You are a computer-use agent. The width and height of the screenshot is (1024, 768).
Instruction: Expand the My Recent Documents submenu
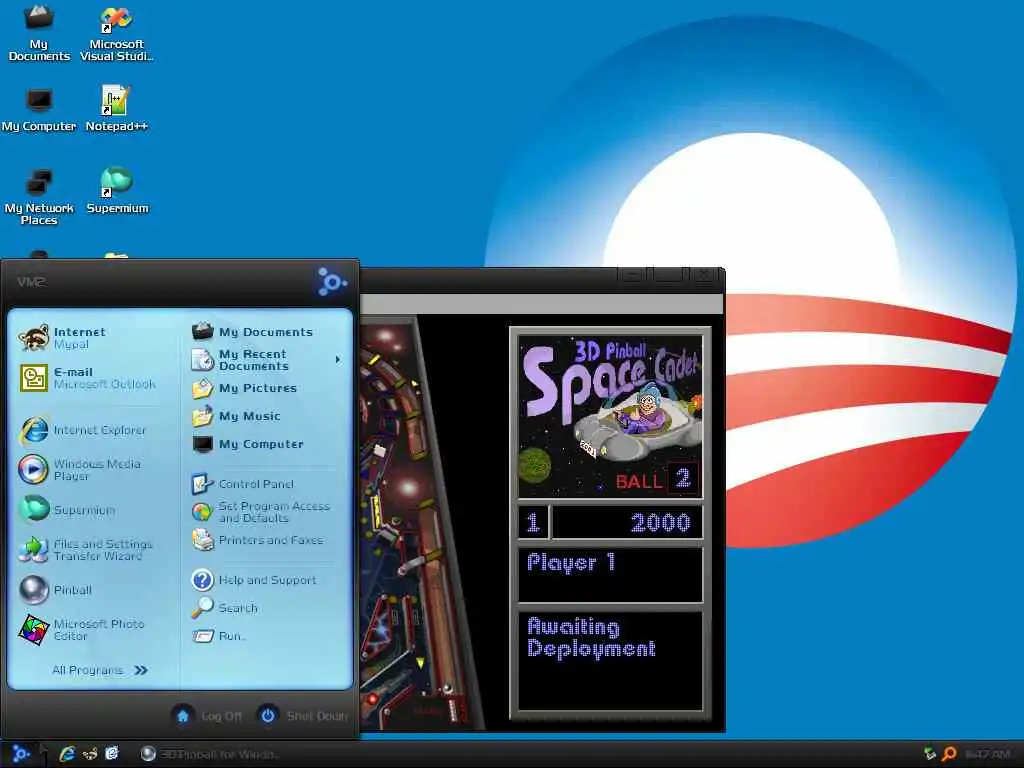tap(264, 360)
